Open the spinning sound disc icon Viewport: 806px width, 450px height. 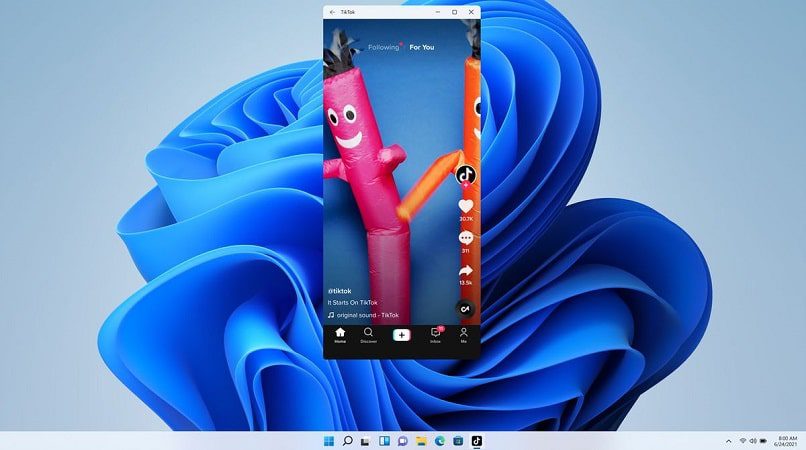pyautogui.click(x=465, y=309)
